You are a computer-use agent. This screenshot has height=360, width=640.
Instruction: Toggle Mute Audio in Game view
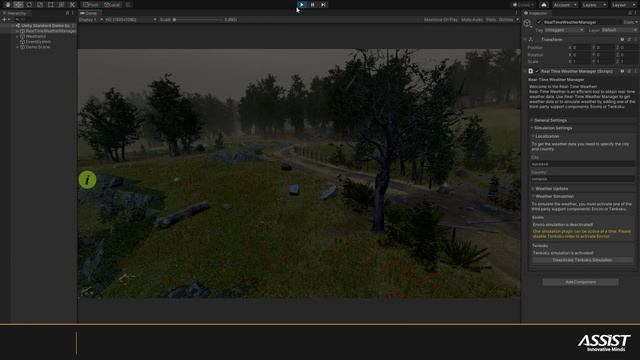[x=472, y=20]
